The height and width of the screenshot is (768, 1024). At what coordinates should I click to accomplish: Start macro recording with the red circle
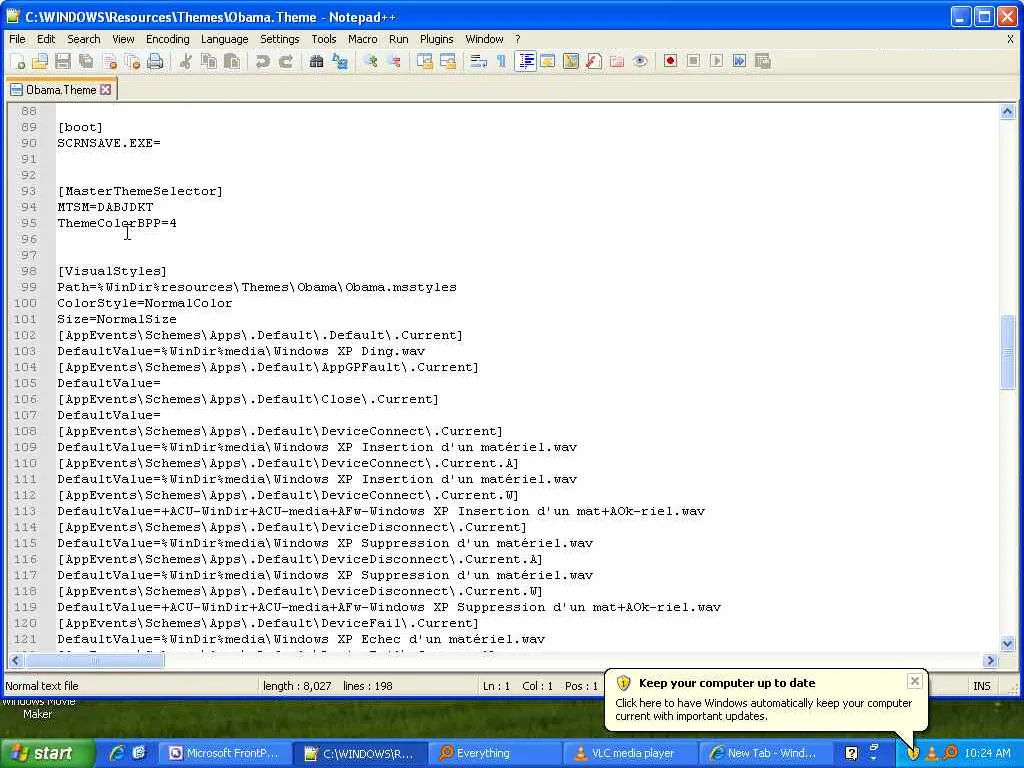point(670,61)
